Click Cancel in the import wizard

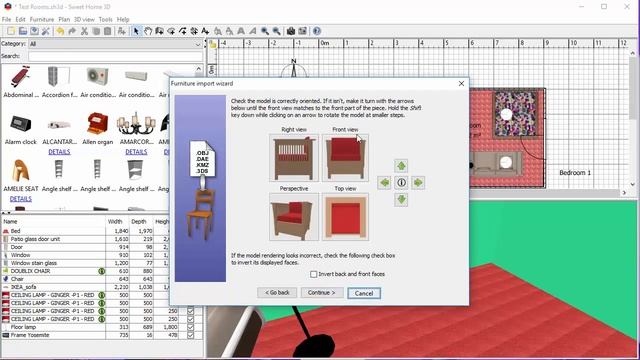(x=364, y=293)
